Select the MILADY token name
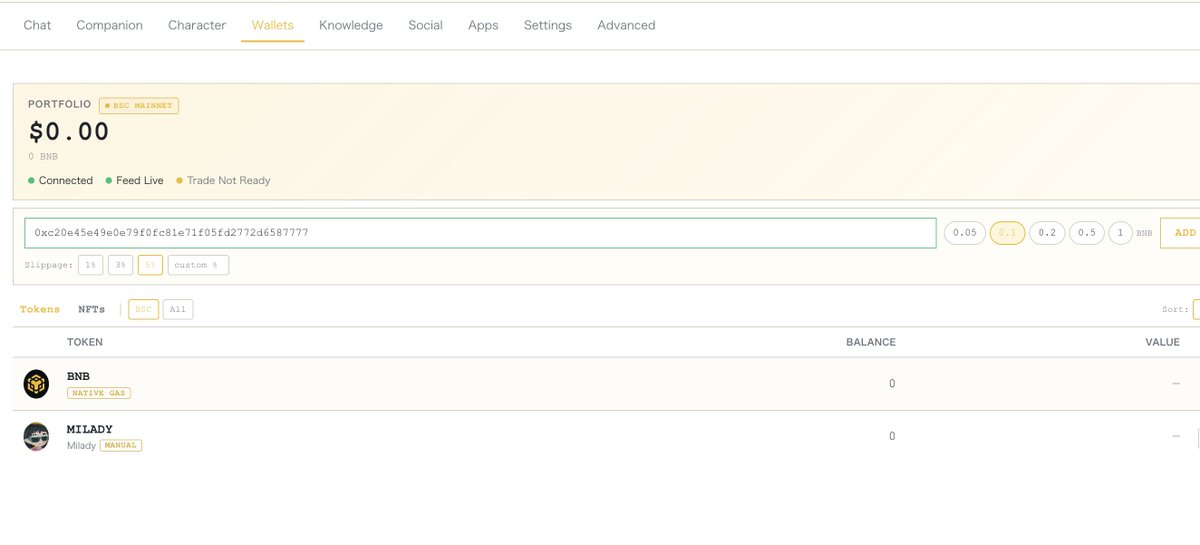1200x545 pixels. 90,430
